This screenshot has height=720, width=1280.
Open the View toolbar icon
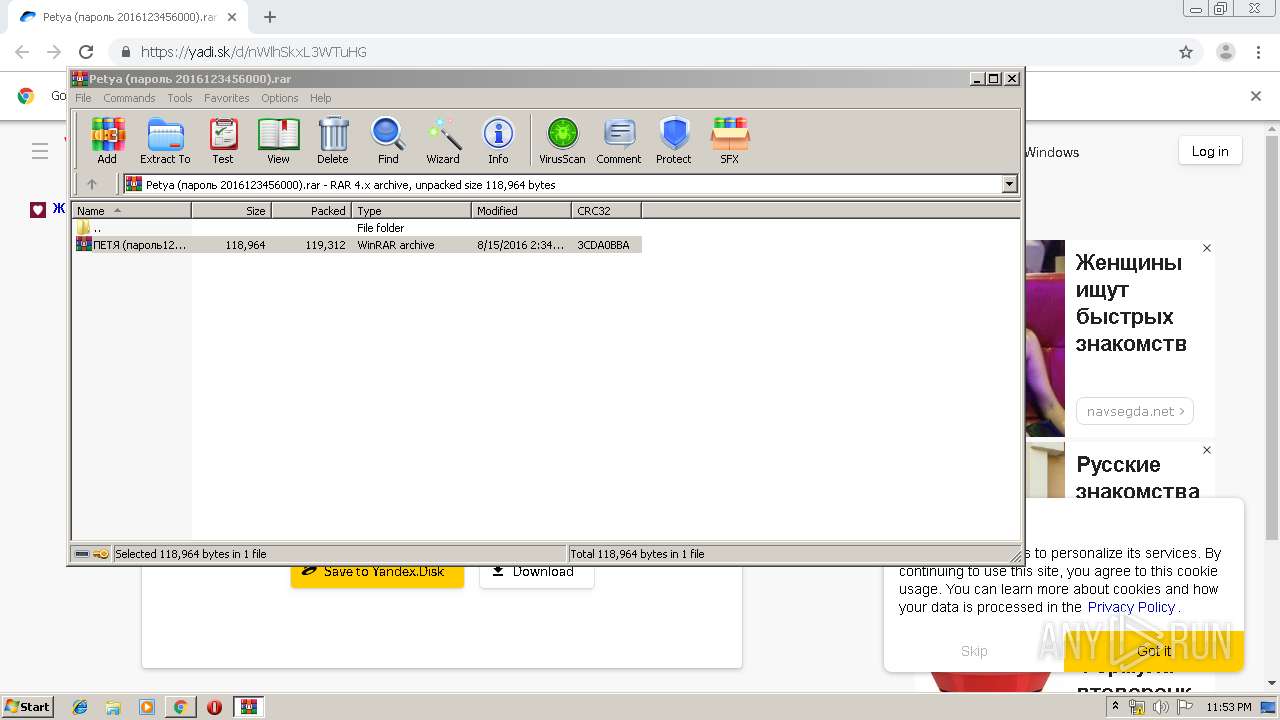278,140
